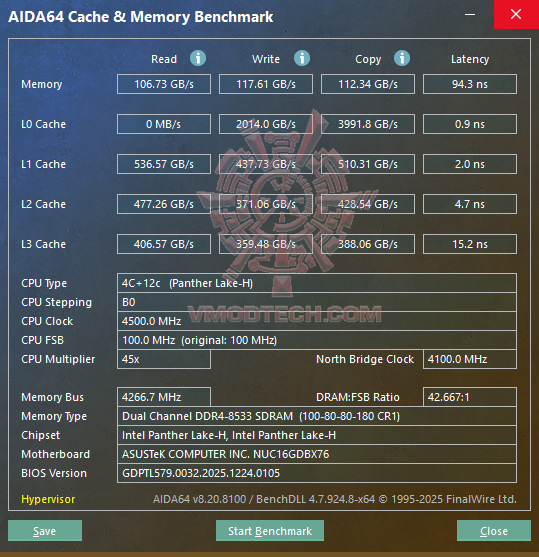Select the Memory Latency value 94.3 ns

tap(470, 84)
